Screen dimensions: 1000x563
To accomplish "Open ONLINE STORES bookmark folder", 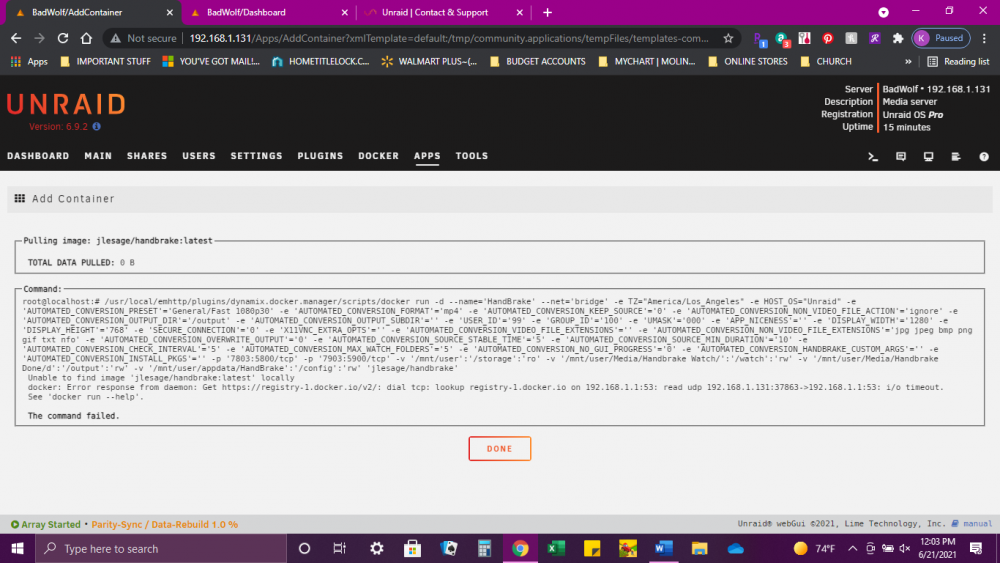I will point(747,62).
